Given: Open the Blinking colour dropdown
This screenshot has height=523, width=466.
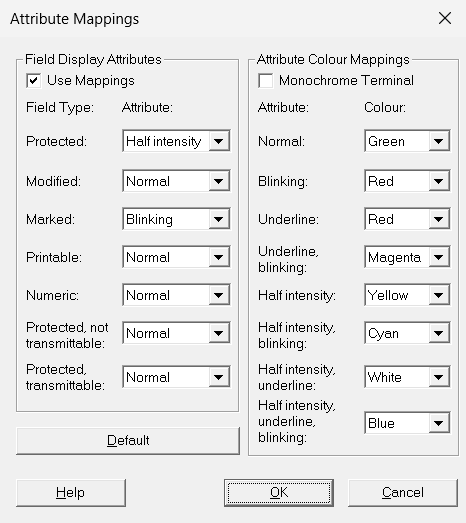Looking at the screenshot, I should pos(407,181).
